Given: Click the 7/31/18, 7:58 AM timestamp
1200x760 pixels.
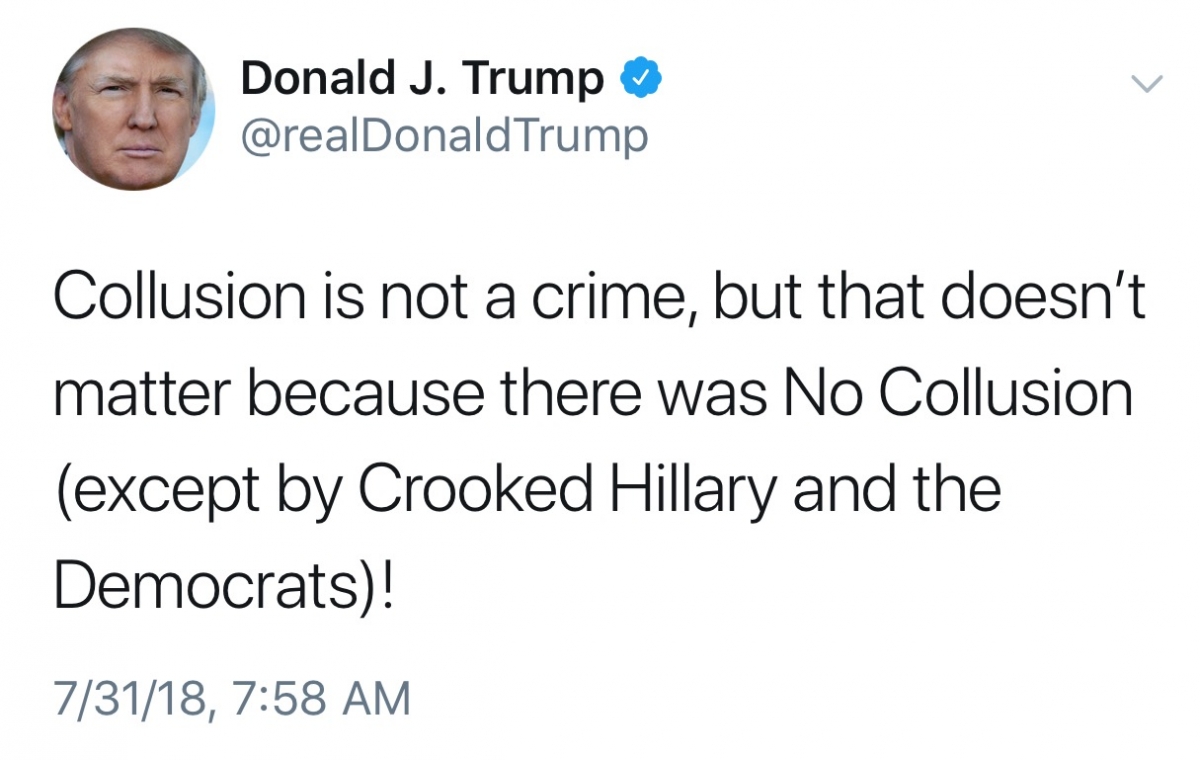Looking at the screenshot, I should pyautogui.click(x=232, y=697).
